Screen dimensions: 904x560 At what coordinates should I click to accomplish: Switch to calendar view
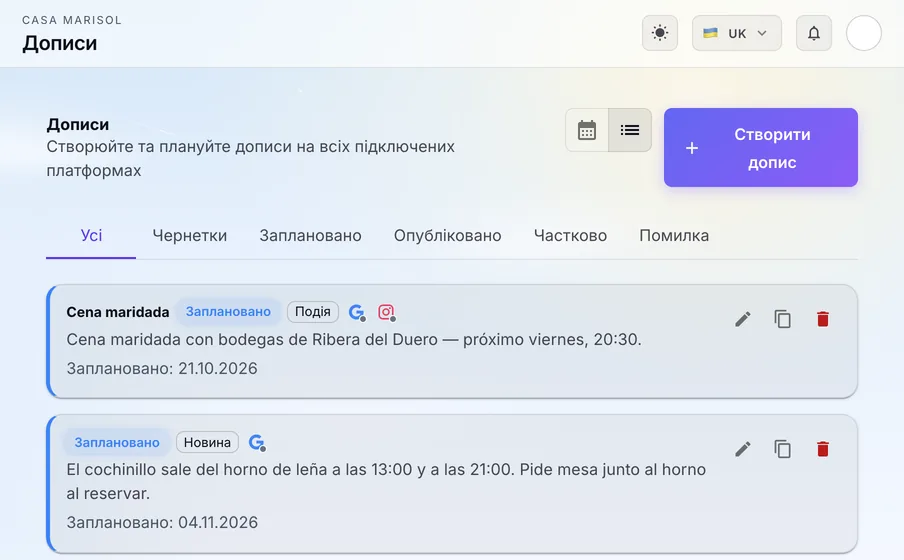click(587, 130)
